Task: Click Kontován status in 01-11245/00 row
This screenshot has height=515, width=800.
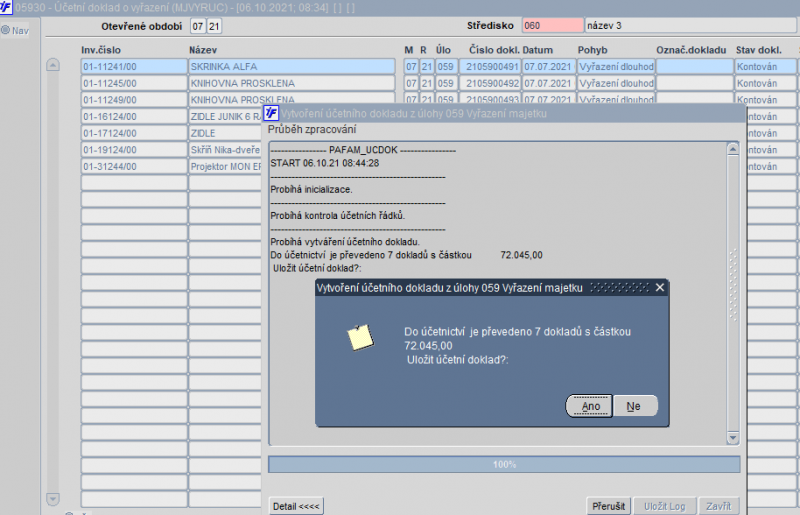Action: (x=765, y=83)
